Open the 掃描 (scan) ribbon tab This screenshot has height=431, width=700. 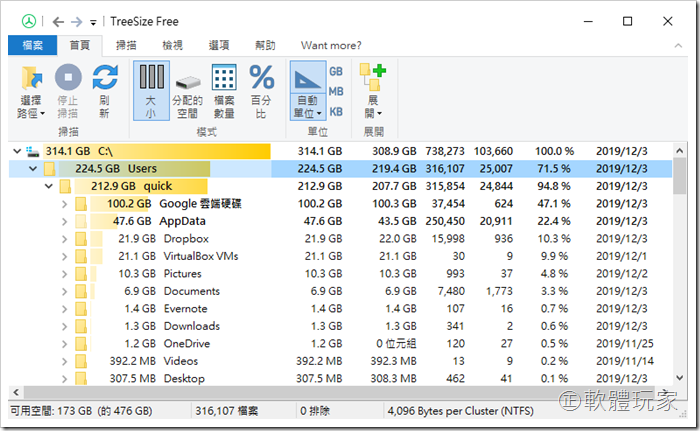127,45
